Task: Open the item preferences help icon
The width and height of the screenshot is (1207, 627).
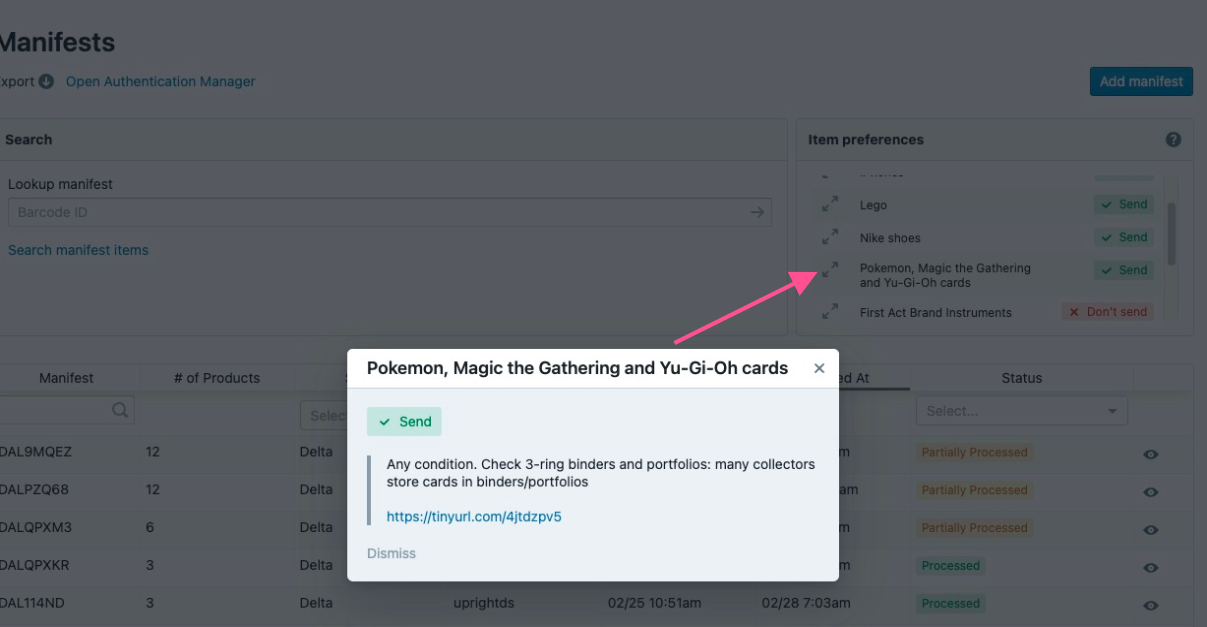Action: click(x=1173, y=140)
